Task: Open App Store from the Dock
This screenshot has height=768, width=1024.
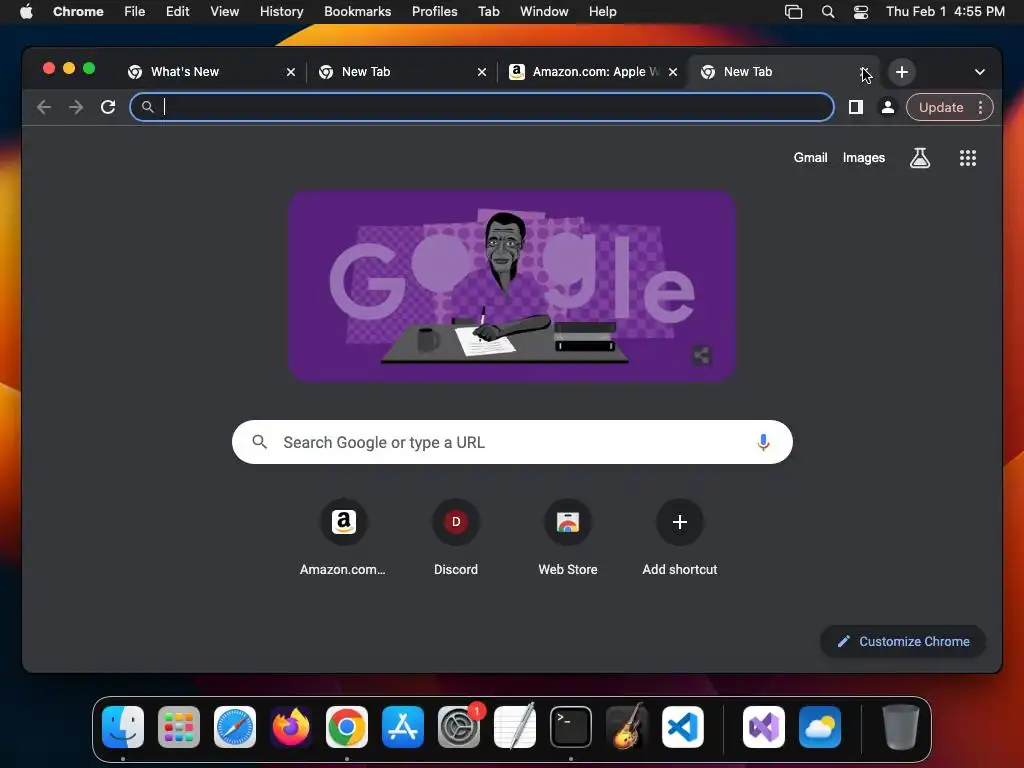Action: pos(403,727)
